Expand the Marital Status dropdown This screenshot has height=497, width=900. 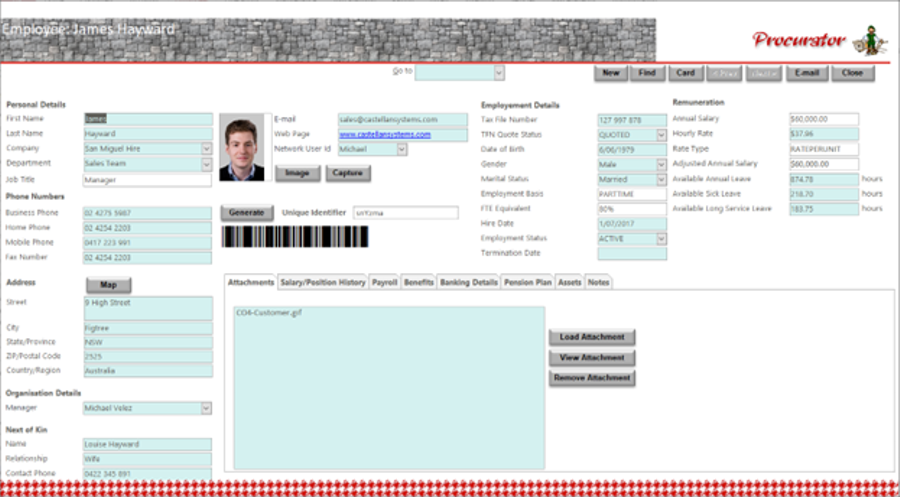click(661, 180)
